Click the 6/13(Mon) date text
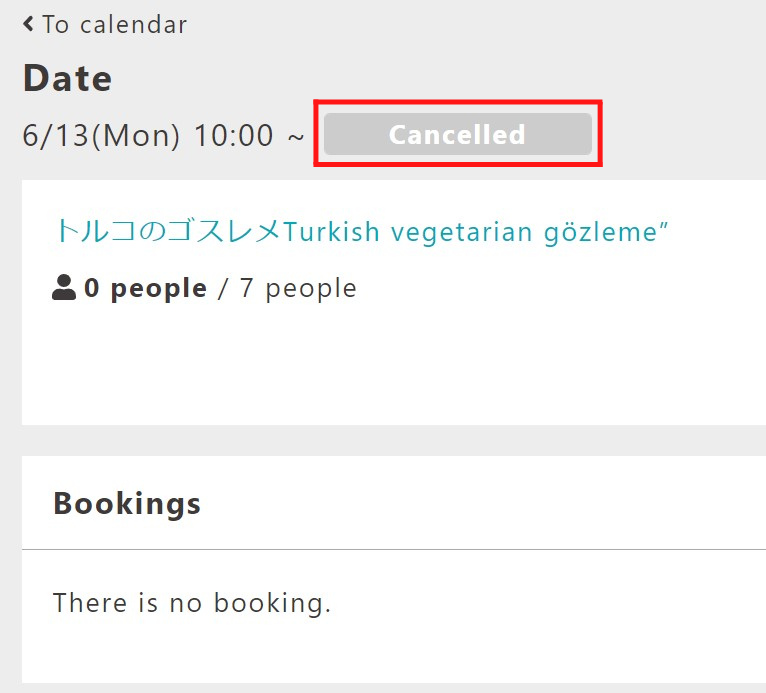The width and height of the screenshot is (766, 693). pos(101,135)
